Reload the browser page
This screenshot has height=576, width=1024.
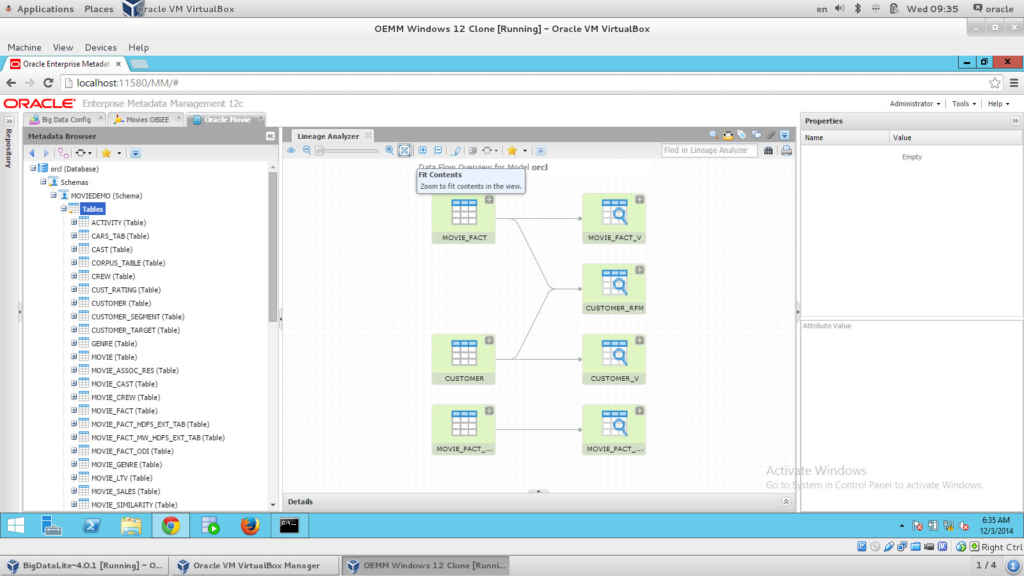(48, 83)
